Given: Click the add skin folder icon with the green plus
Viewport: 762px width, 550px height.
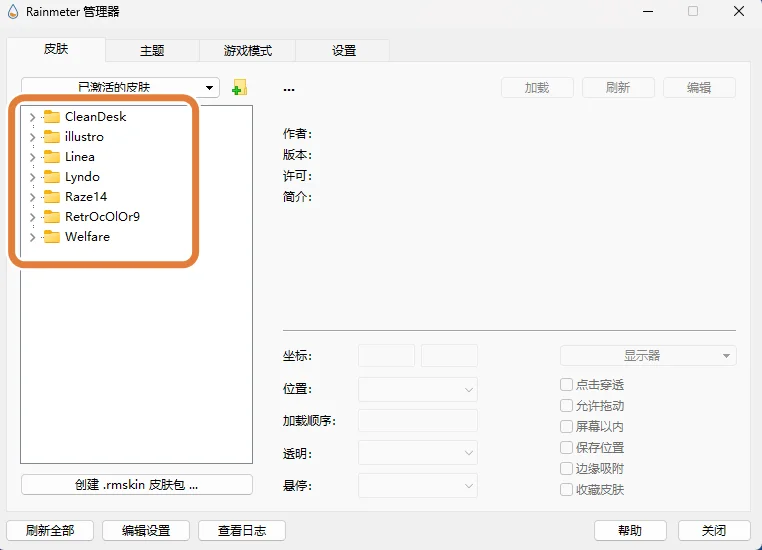Looking at the screenshot, I should pyautogui.click(x=239, y=87).
